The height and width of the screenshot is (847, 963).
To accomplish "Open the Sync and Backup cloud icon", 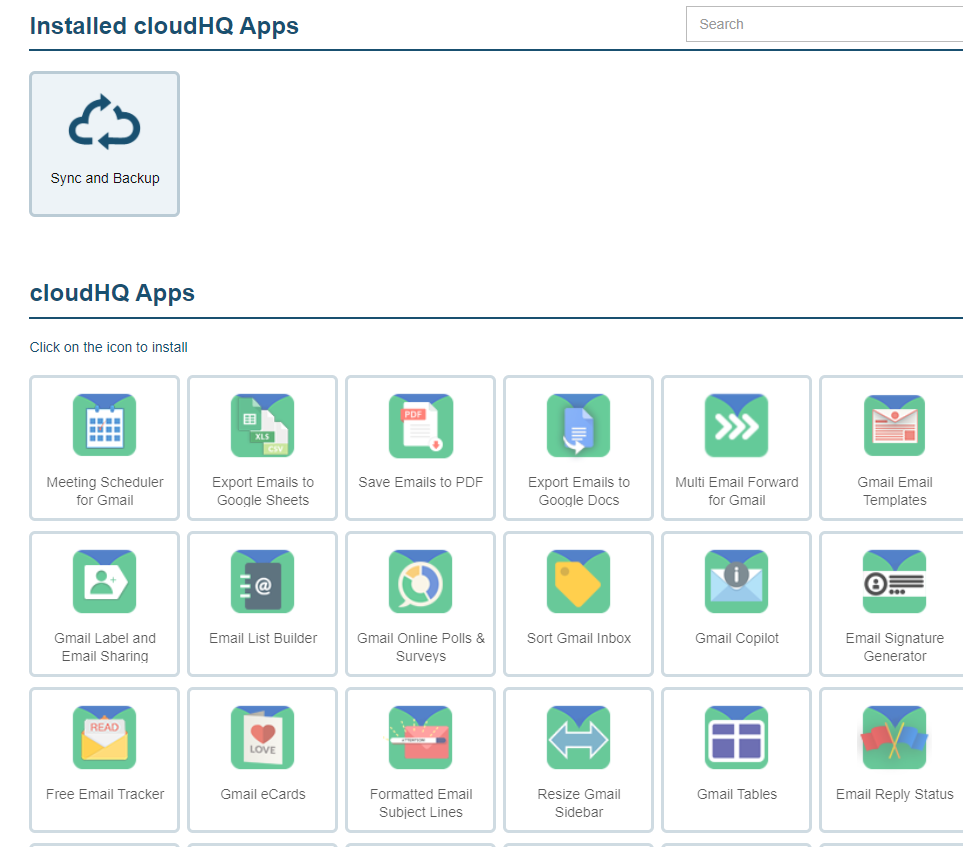I will [x=104, y=122].
